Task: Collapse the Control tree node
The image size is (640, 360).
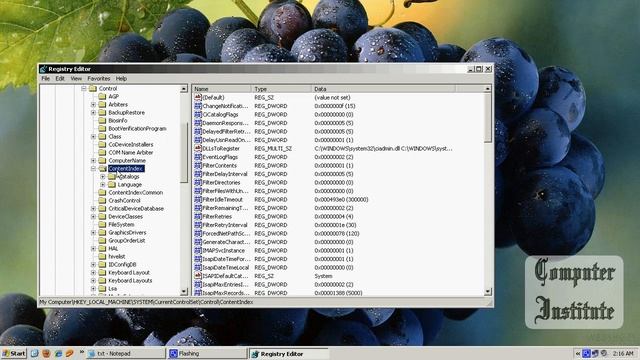Action: 84,89
